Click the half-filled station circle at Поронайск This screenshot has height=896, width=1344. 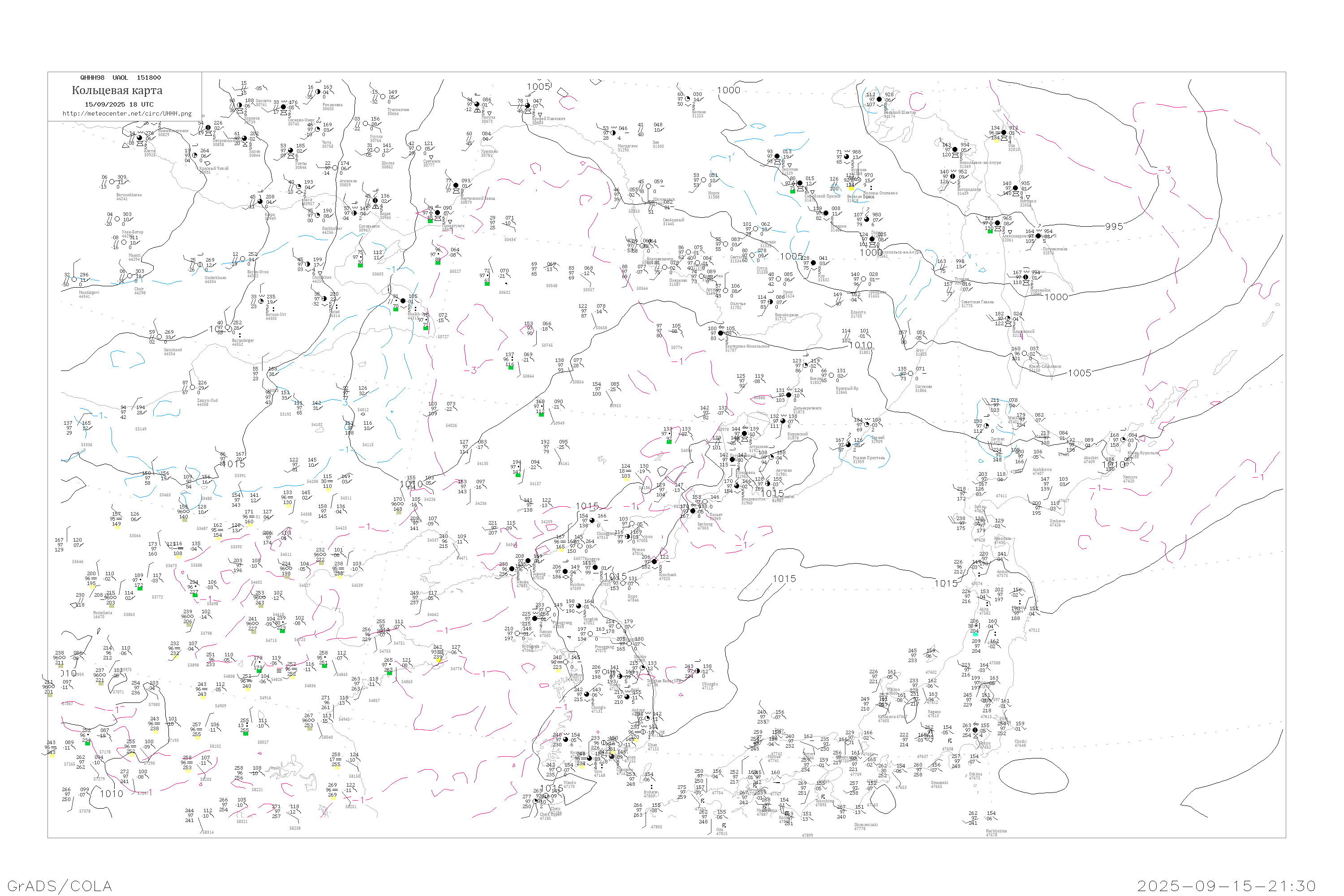pos(1026,277)
